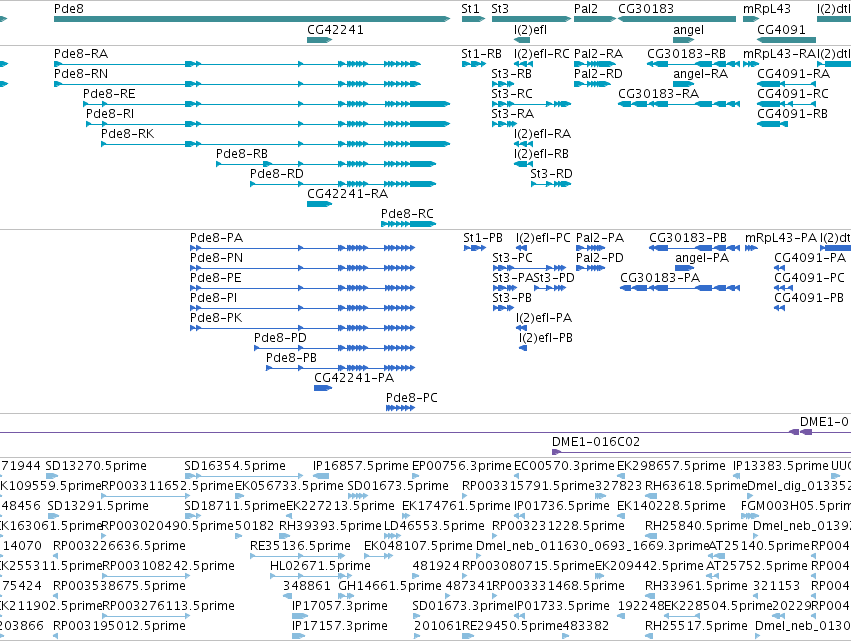Open the CG4091-RB transcript label
This screenshot has height=641, width=851.
click(x=792, y=114)
